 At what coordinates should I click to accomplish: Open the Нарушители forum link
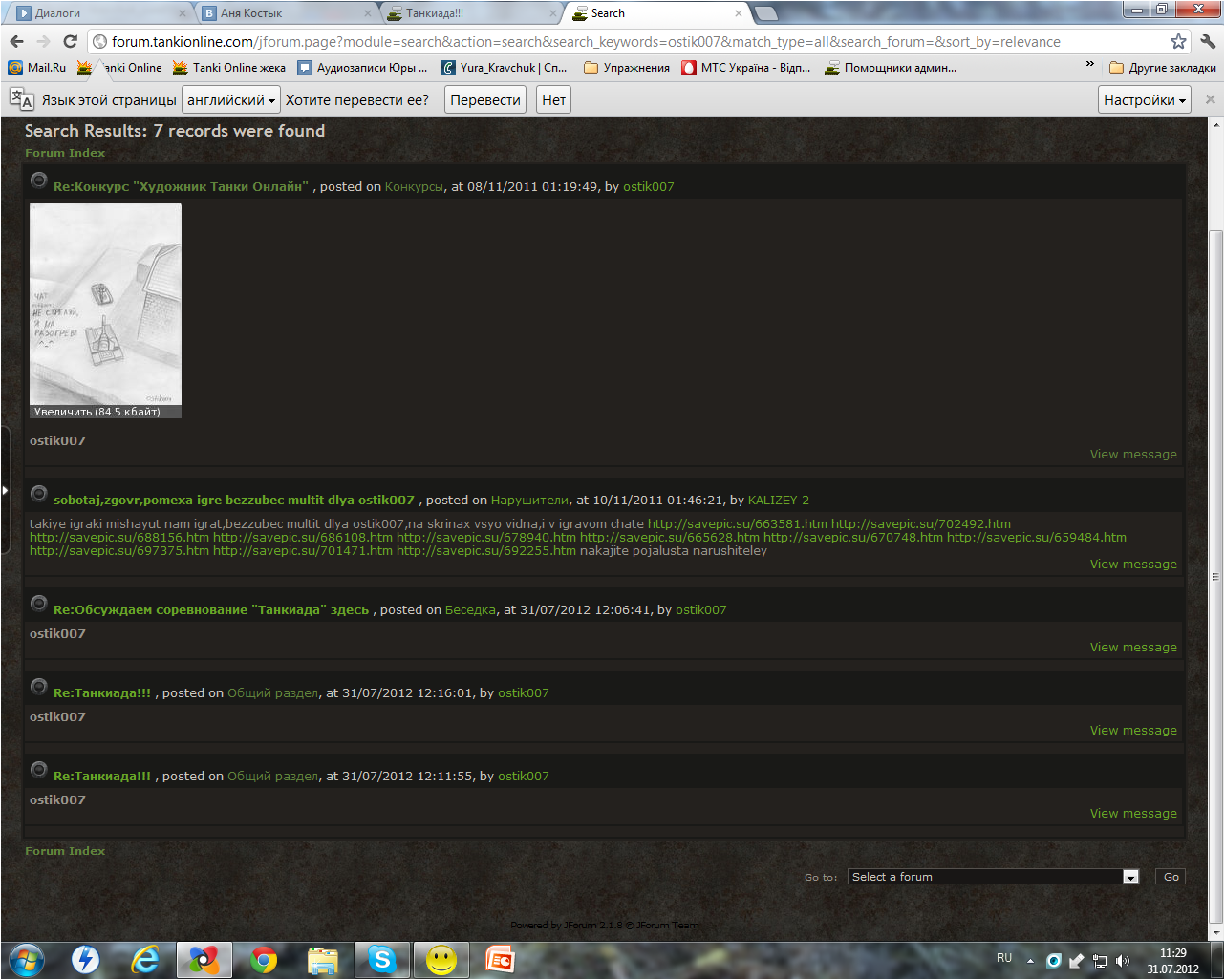[x=529, y=501]
